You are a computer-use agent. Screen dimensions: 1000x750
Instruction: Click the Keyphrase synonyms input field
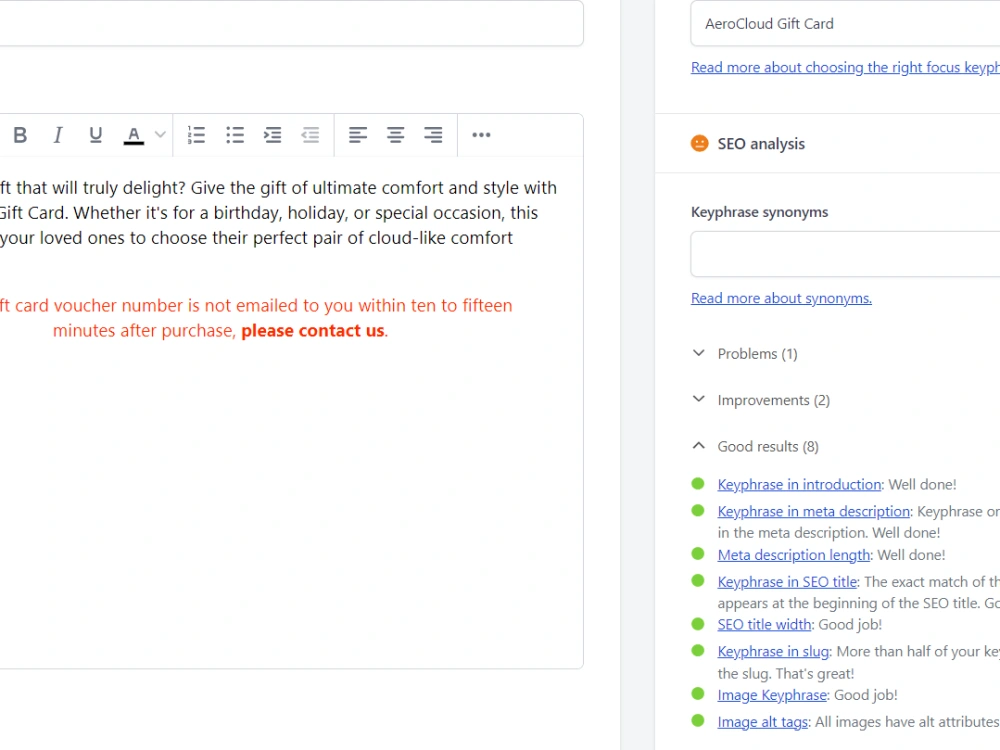point(845,254)
